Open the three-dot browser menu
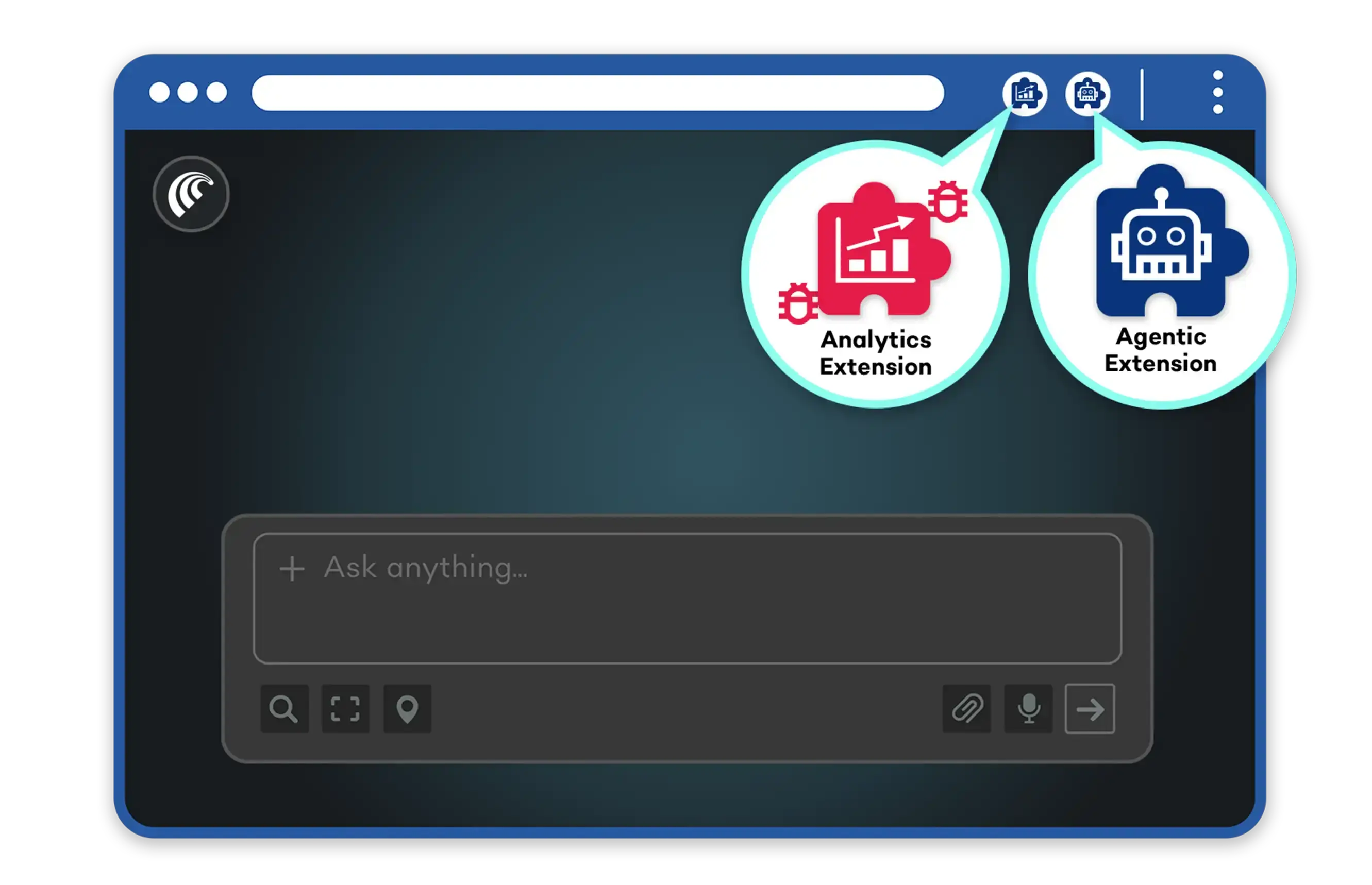The image size is (1372, 885). 1218,93
